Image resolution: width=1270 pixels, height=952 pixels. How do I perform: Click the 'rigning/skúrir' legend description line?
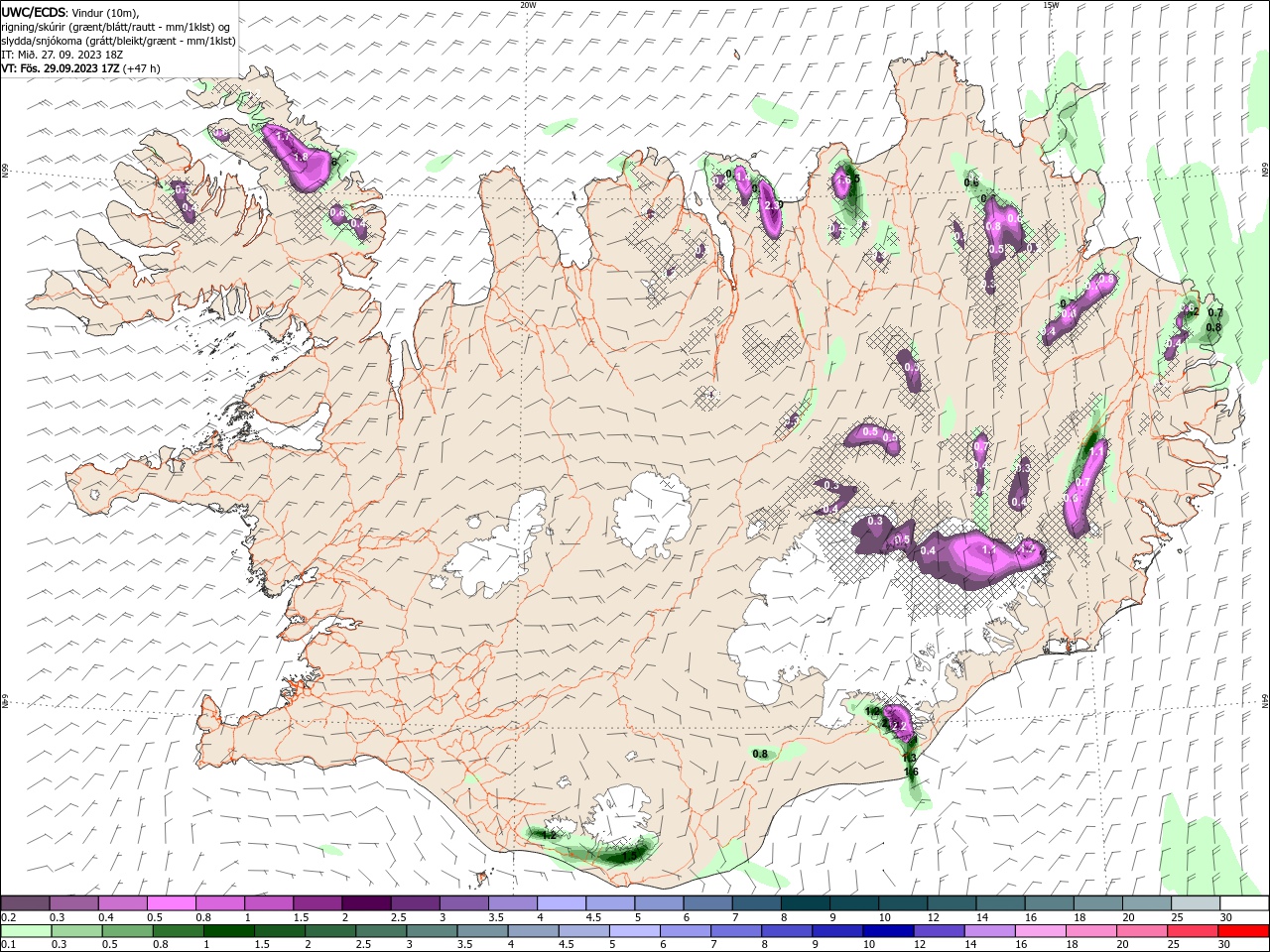(116, 27)
